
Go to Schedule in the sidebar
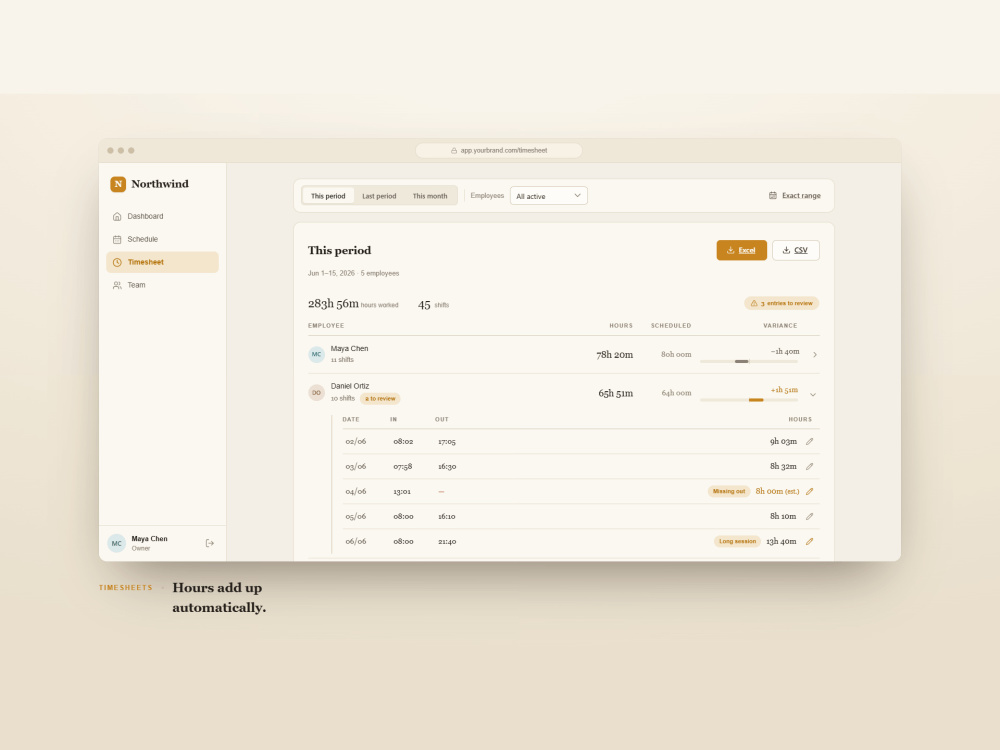pyautogui.click(x=162, y=239)
